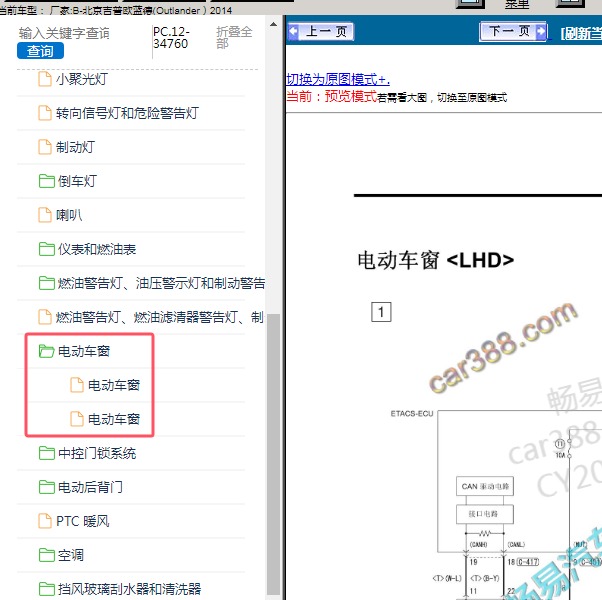Open the PTC 暖风 document
The height and width of the screenshot is (600, 602).
click(83, 521)
